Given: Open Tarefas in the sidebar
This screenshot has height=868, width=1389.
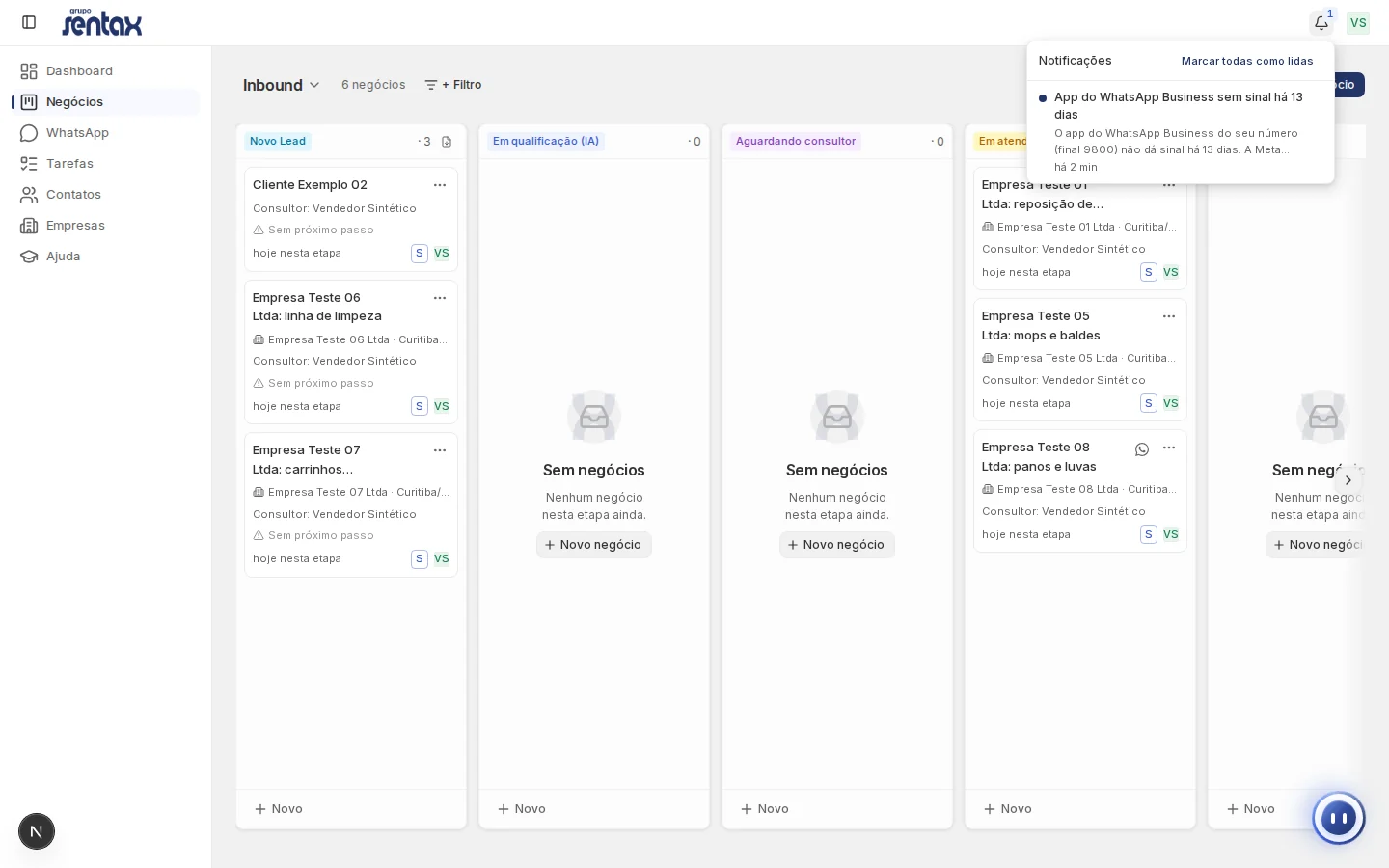Looking at the screenshot, I should click(106, 164).
